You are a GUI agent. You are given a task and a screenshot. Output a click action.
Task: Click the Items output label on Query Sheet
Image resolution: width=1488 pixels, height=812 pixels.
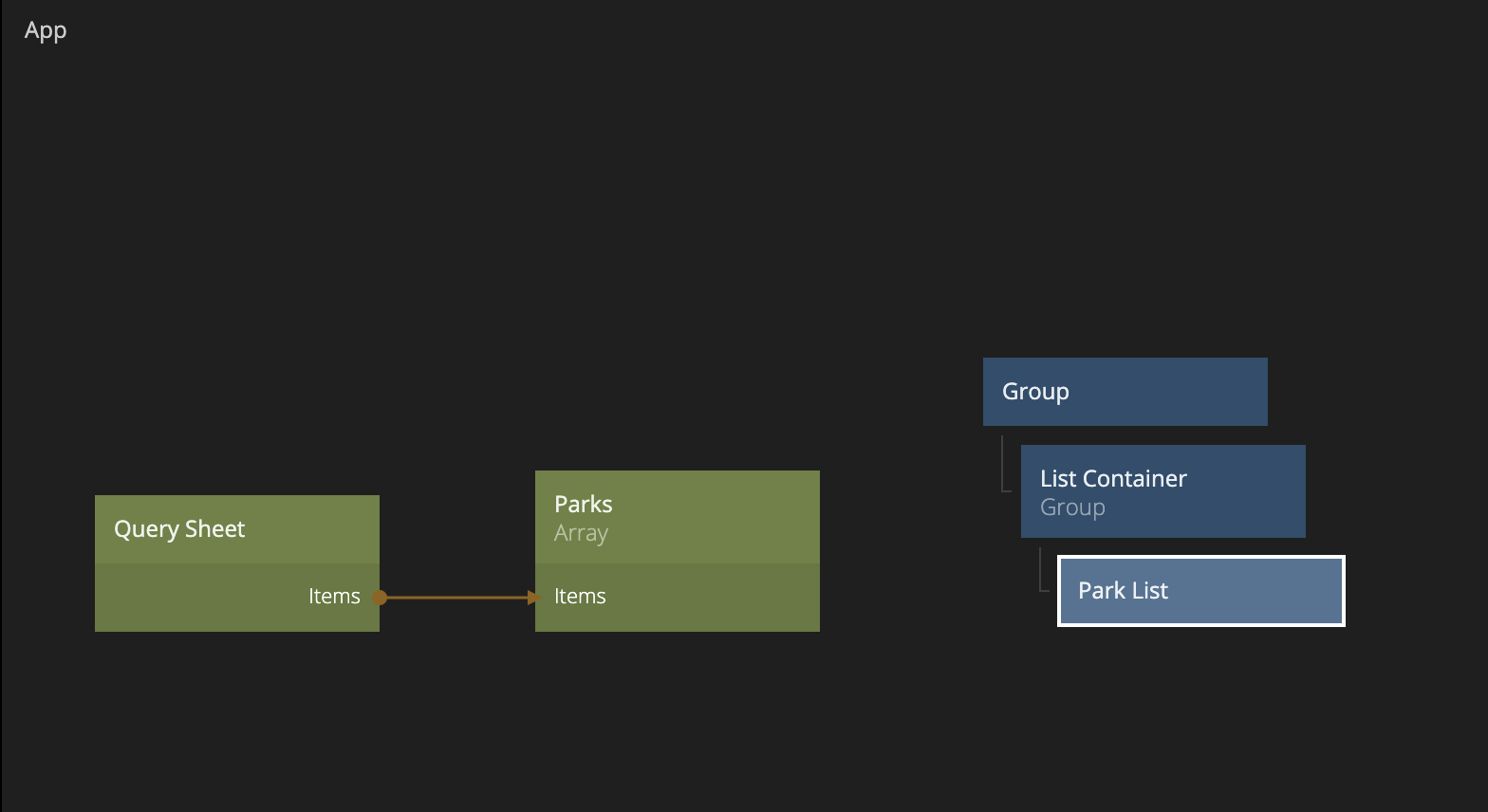point(334,597)
